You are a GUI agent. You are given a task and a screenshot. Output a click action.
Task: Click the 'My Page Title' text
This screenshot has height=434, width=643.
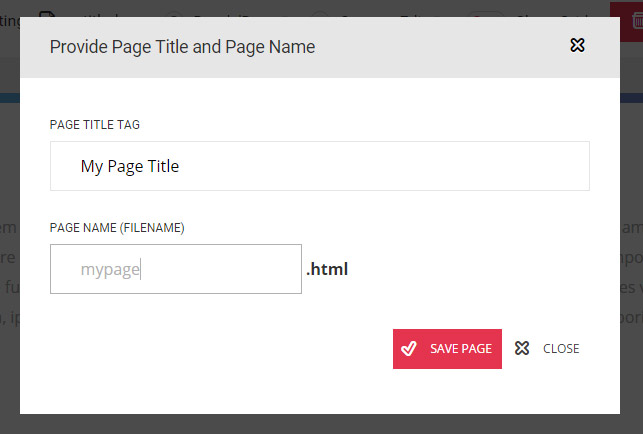[130, 166]
